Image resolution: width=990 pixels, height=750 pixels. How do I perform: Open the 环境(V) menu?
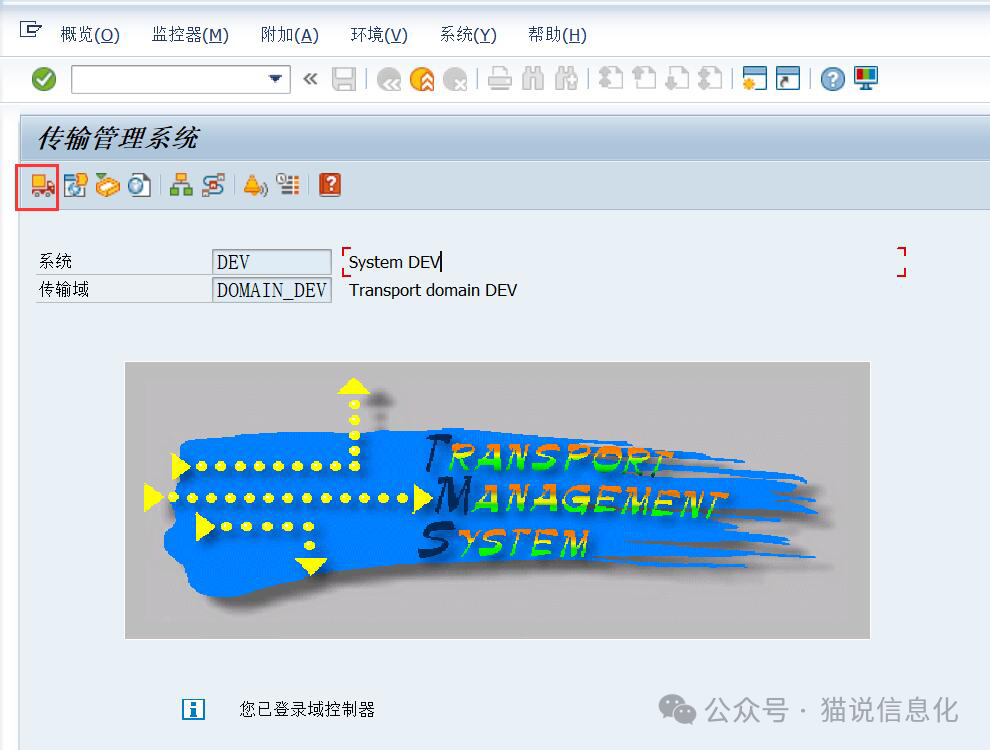click(379, 35)
